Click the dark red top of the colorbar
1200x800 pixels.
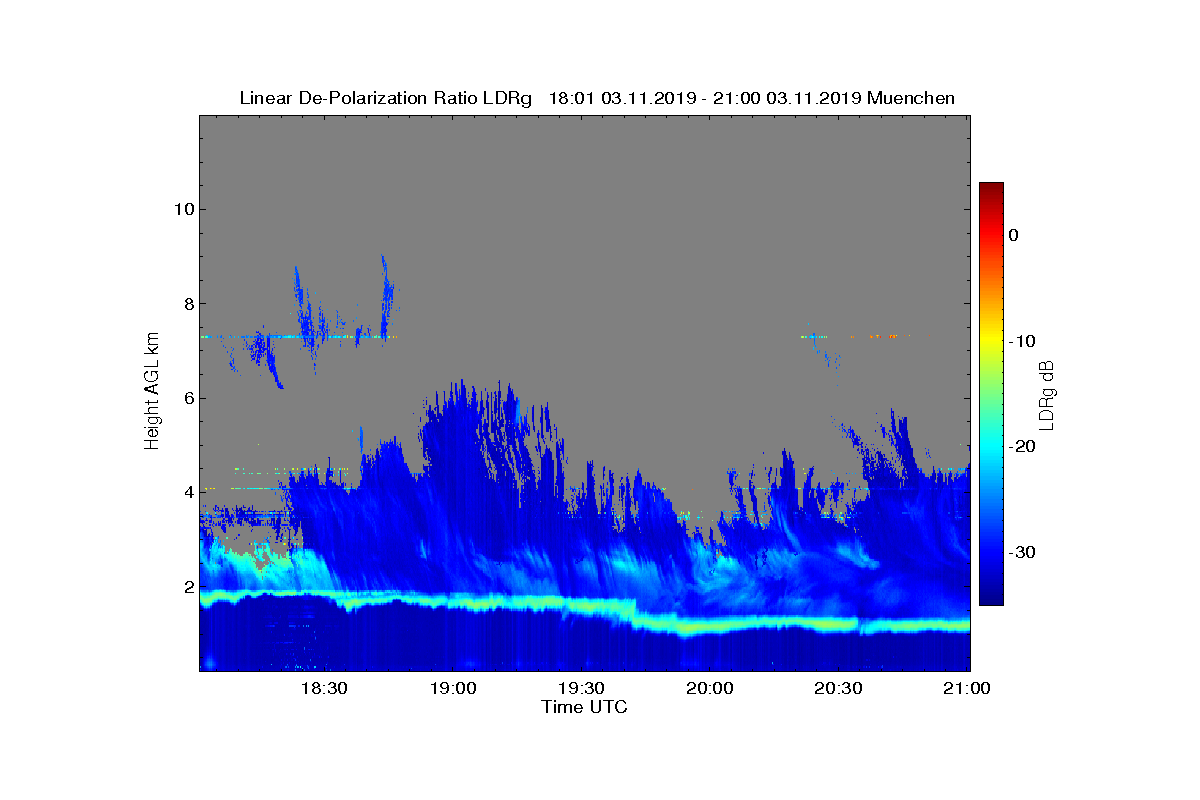[x=991, y=188]
